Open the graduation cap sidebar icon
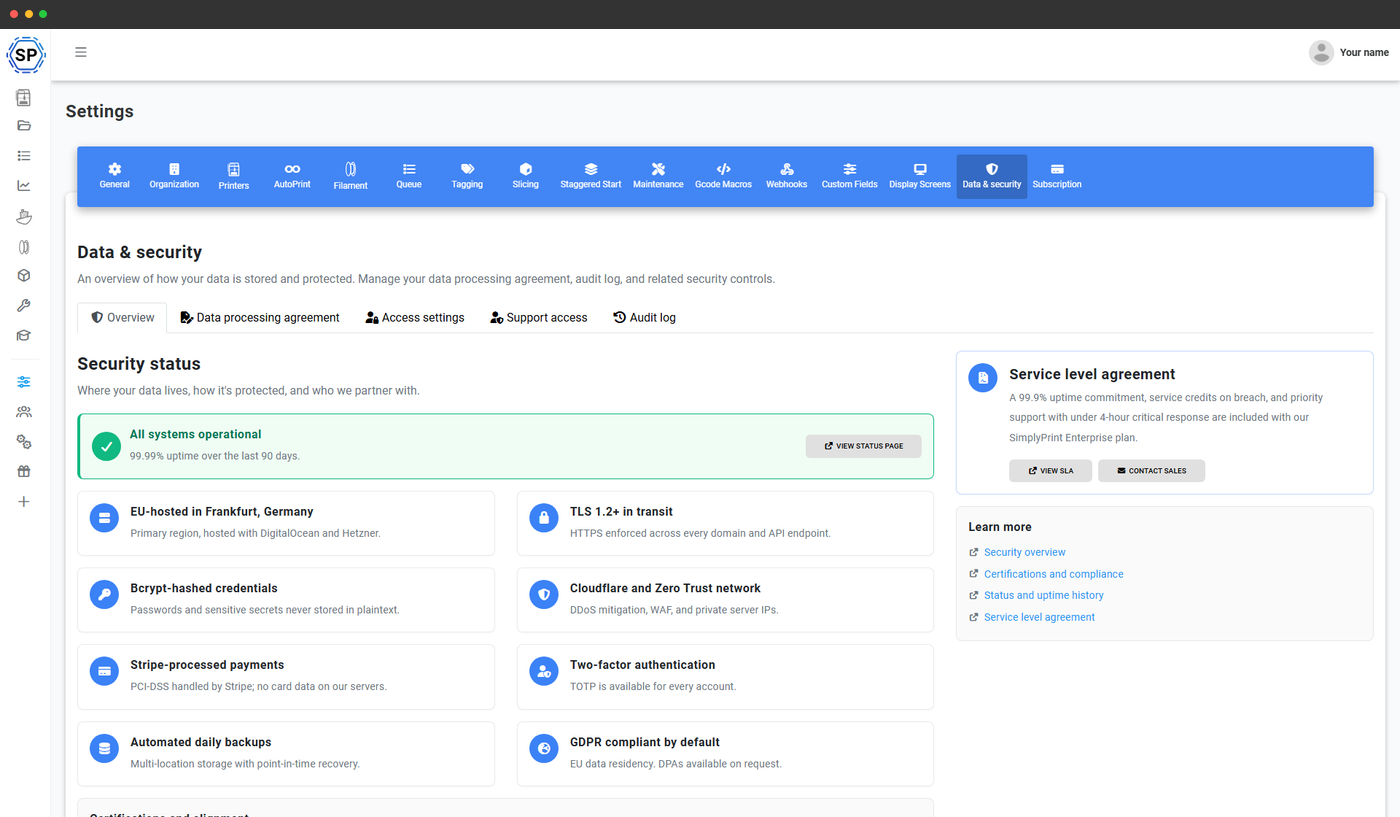This screenshot has height=817, width=1400. 24,336
